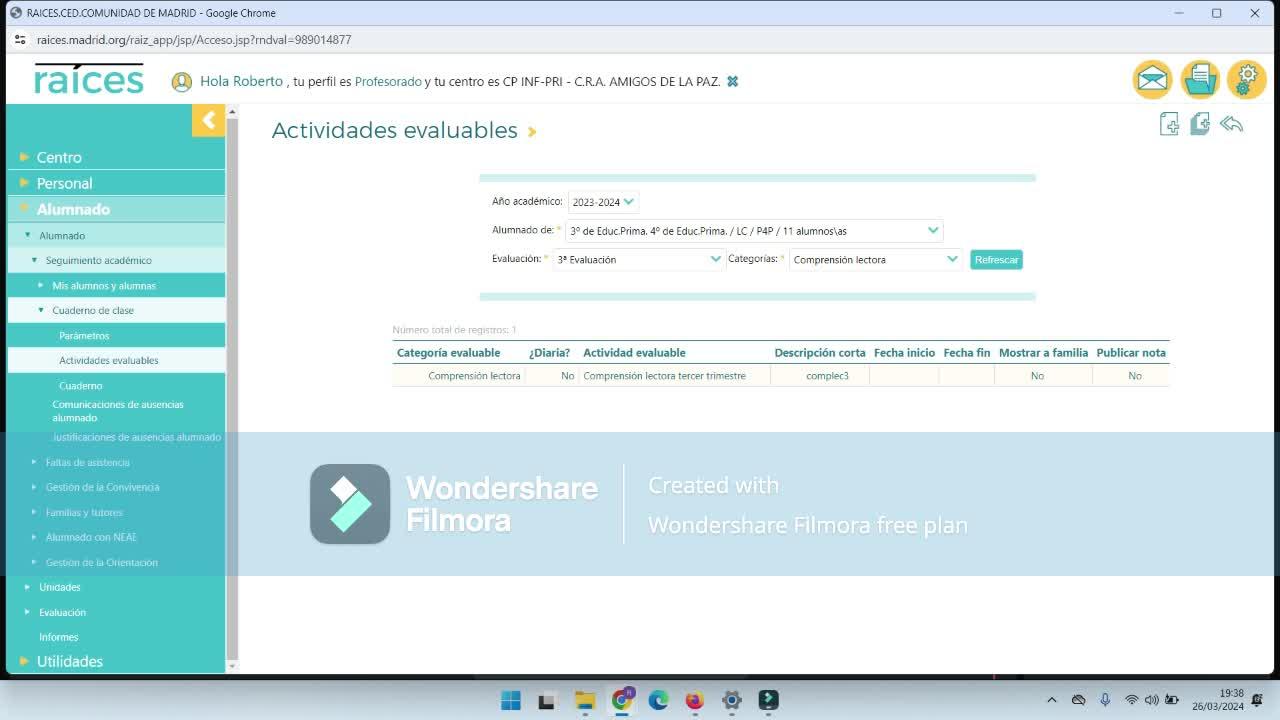
Task: Click the sidebar scroll down arrow
Action: coord(232,666)
